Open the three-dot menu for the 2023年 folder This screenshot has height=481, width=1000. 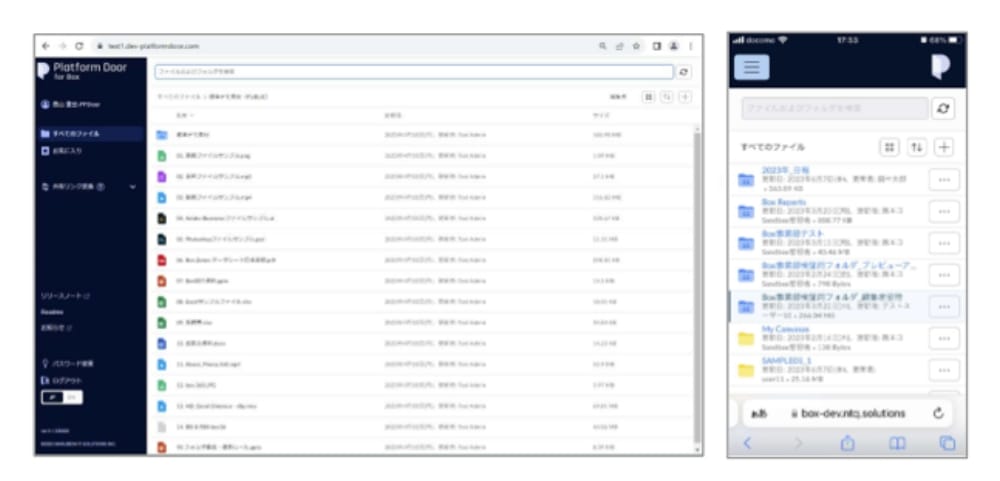(x=944, y=179)
